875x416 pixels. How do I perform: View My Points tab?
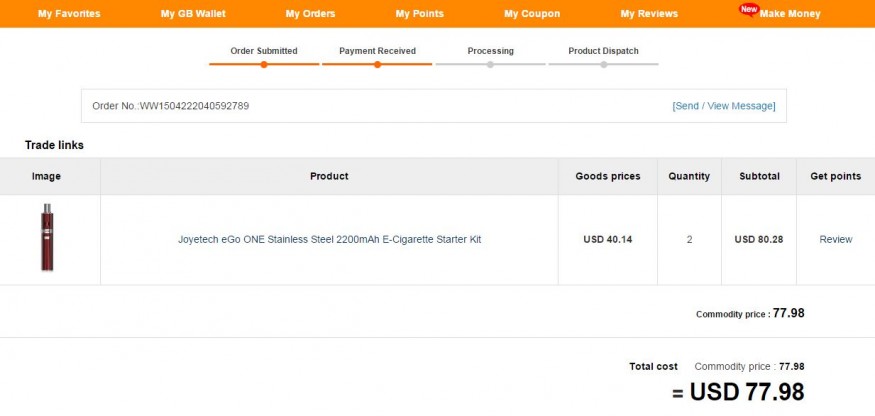point(420,14)
